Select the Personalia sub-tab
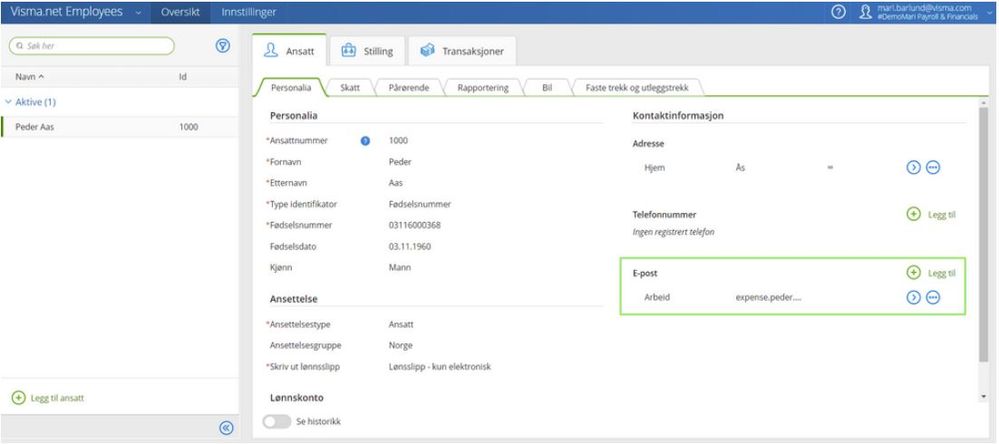Viewport: 999px width, 444px height. [x=291, y=88]
